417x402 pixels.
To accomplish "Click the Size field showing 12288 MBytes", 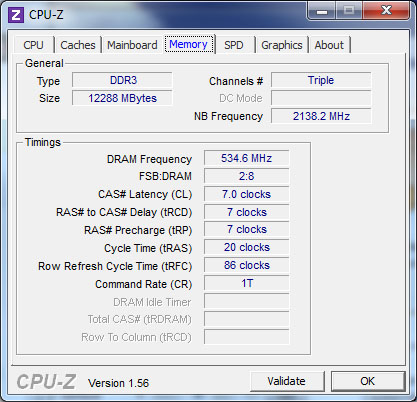I will point(122,98).
